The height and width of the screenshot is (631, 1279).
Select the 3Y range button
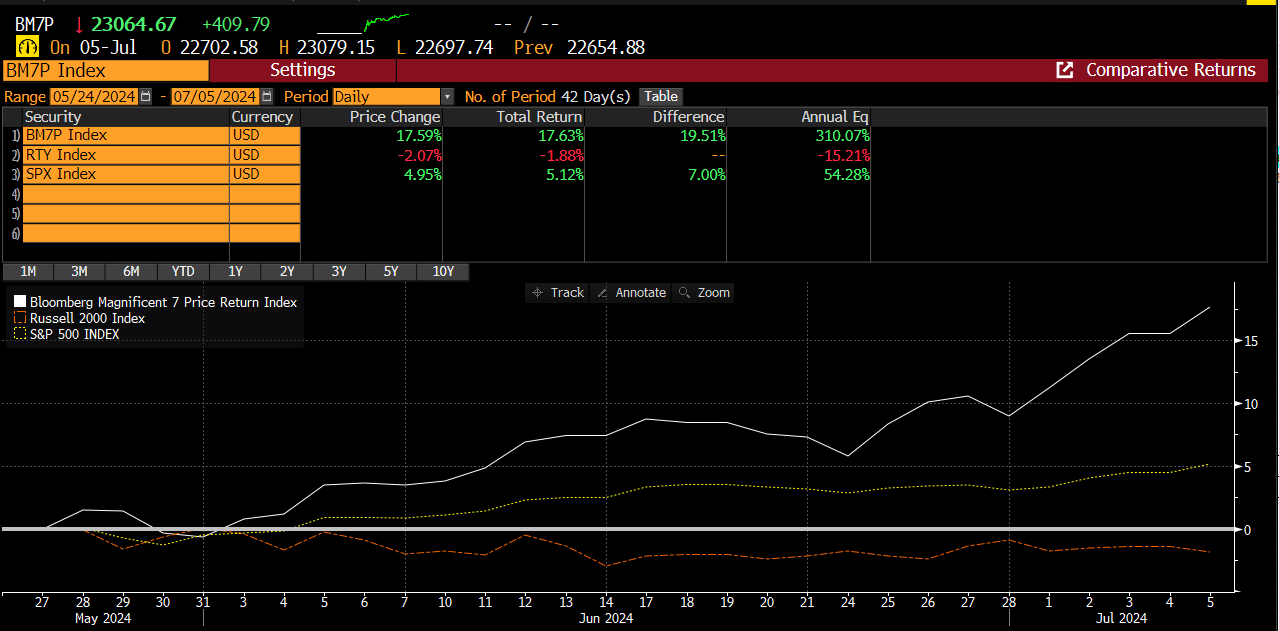(x=339, y=272)
